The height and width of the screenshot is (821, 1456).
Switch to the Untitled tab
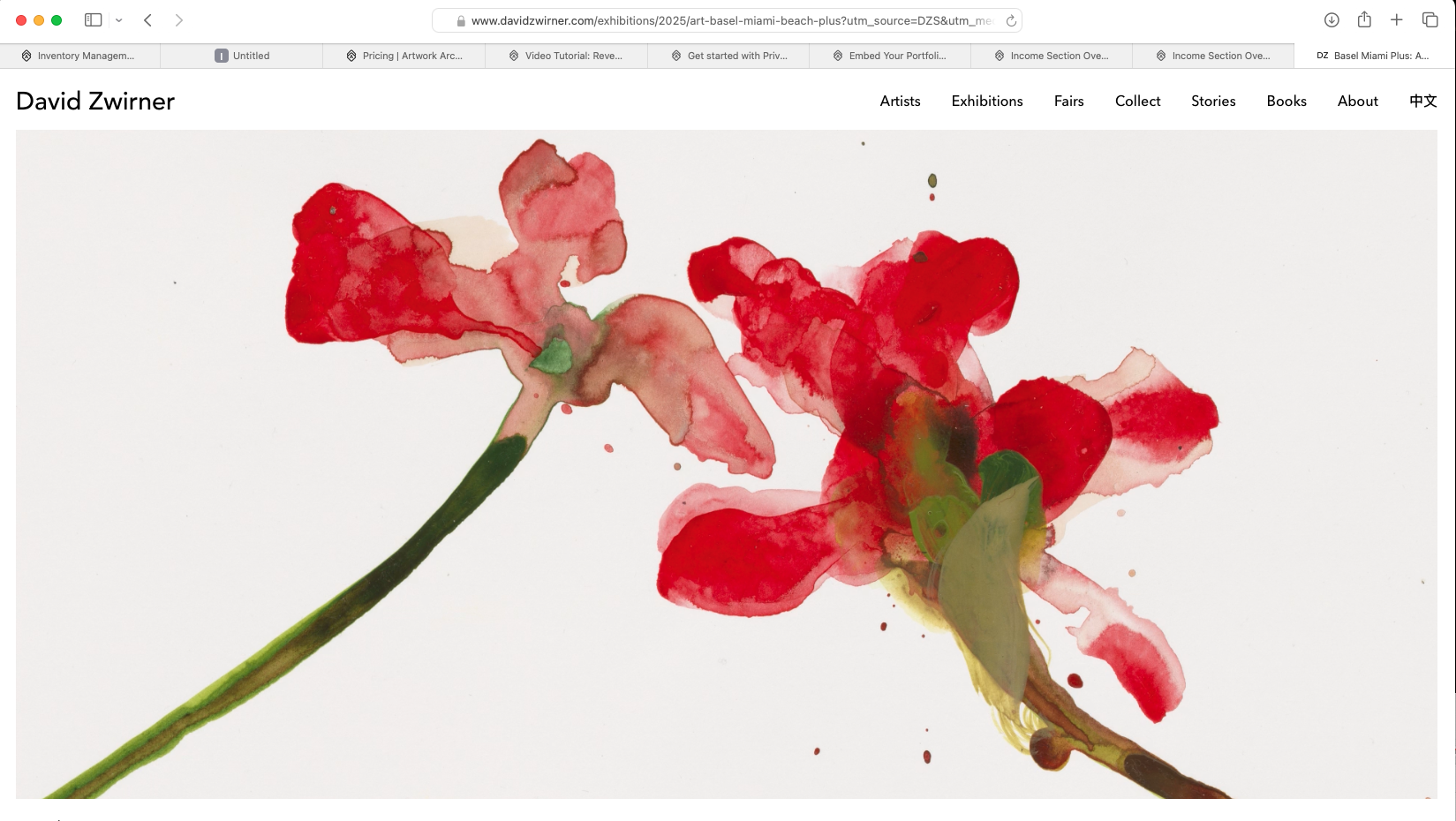coord(242,56)
